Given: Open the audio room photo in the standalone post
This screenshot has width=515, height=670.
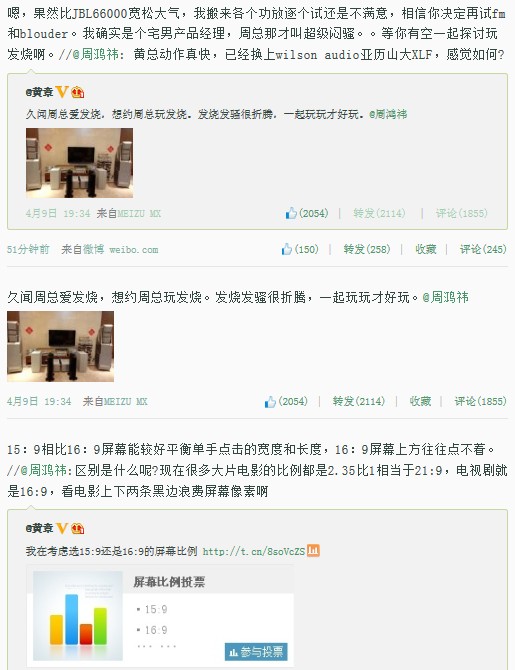Looking at the screenshot, I should point(60,346).
